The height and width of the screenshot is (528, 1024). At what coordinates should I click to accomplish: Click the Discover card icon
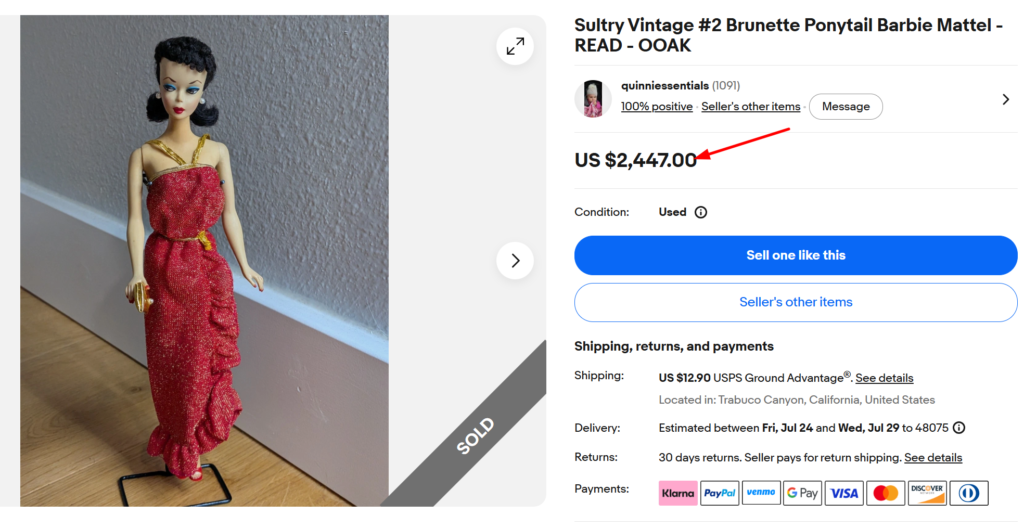point(927,493)
